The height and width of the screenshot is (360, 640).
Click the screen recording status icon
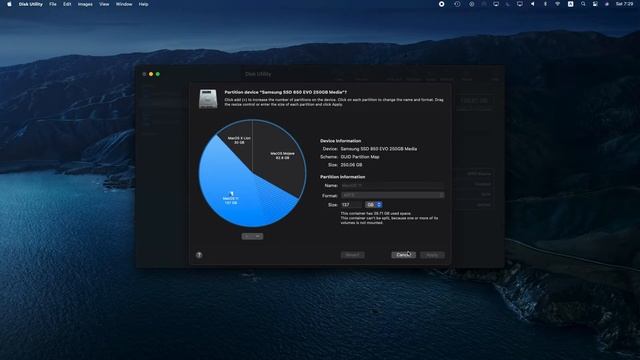tap(441, 4)
